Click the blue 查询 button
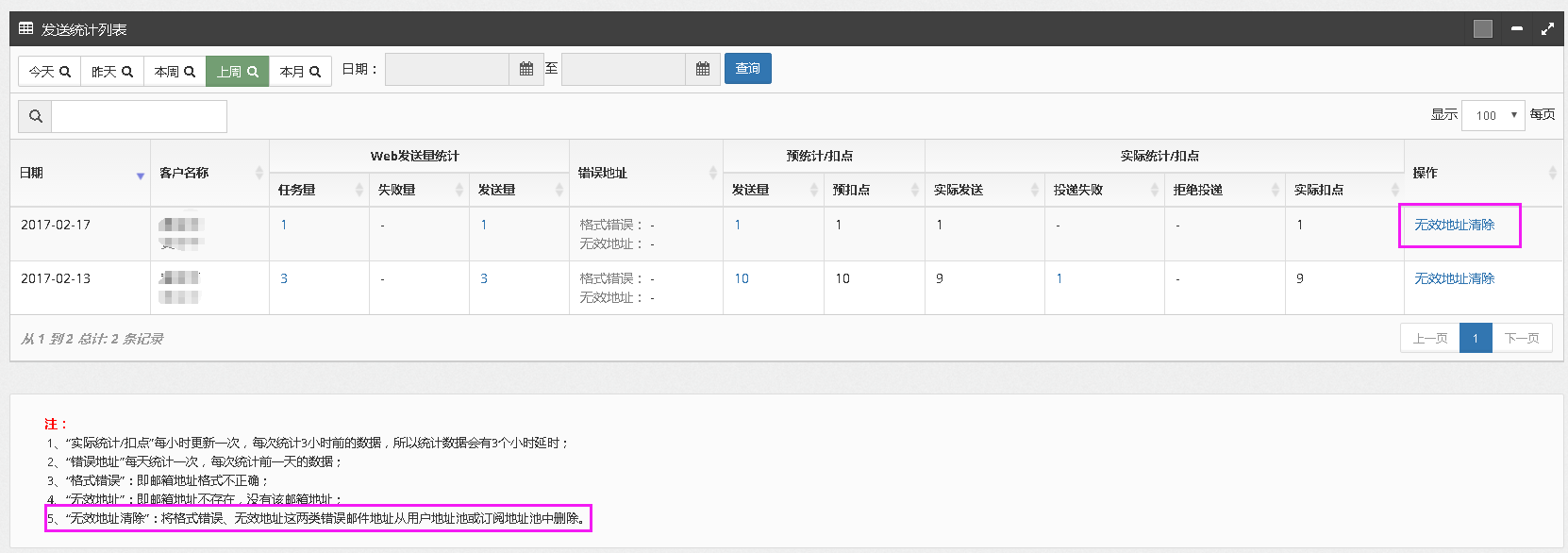This screenshot has height=553, width=1568. (747, 69)
